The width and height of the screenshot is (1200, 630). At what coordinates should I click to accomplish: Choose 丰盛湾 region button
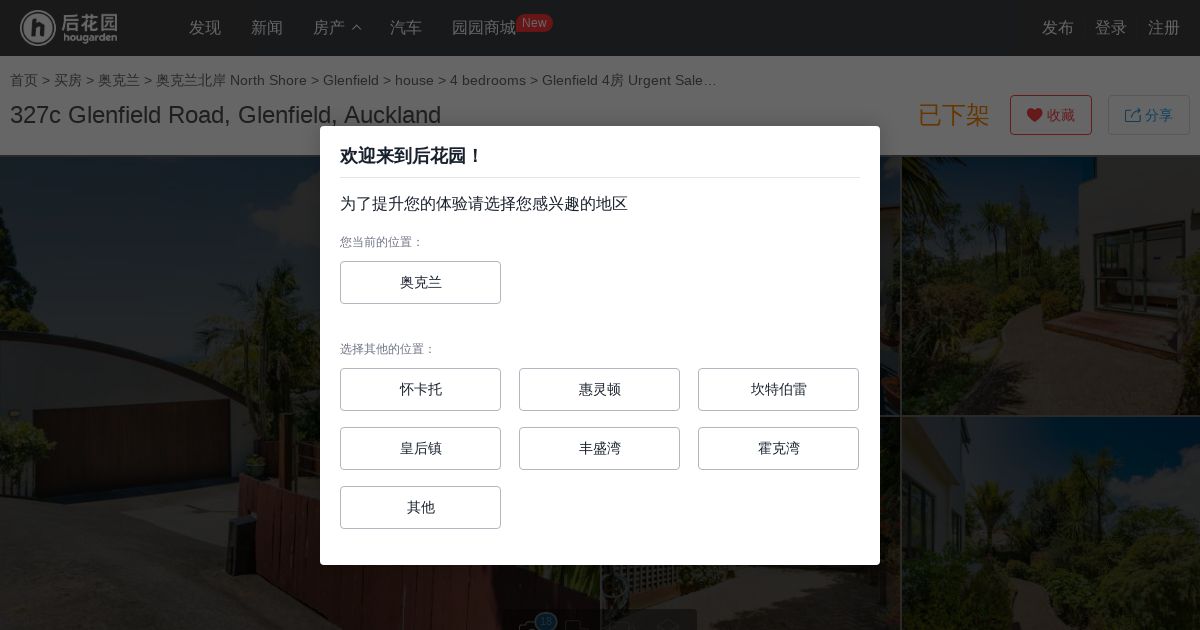click(x=599, y=448)
